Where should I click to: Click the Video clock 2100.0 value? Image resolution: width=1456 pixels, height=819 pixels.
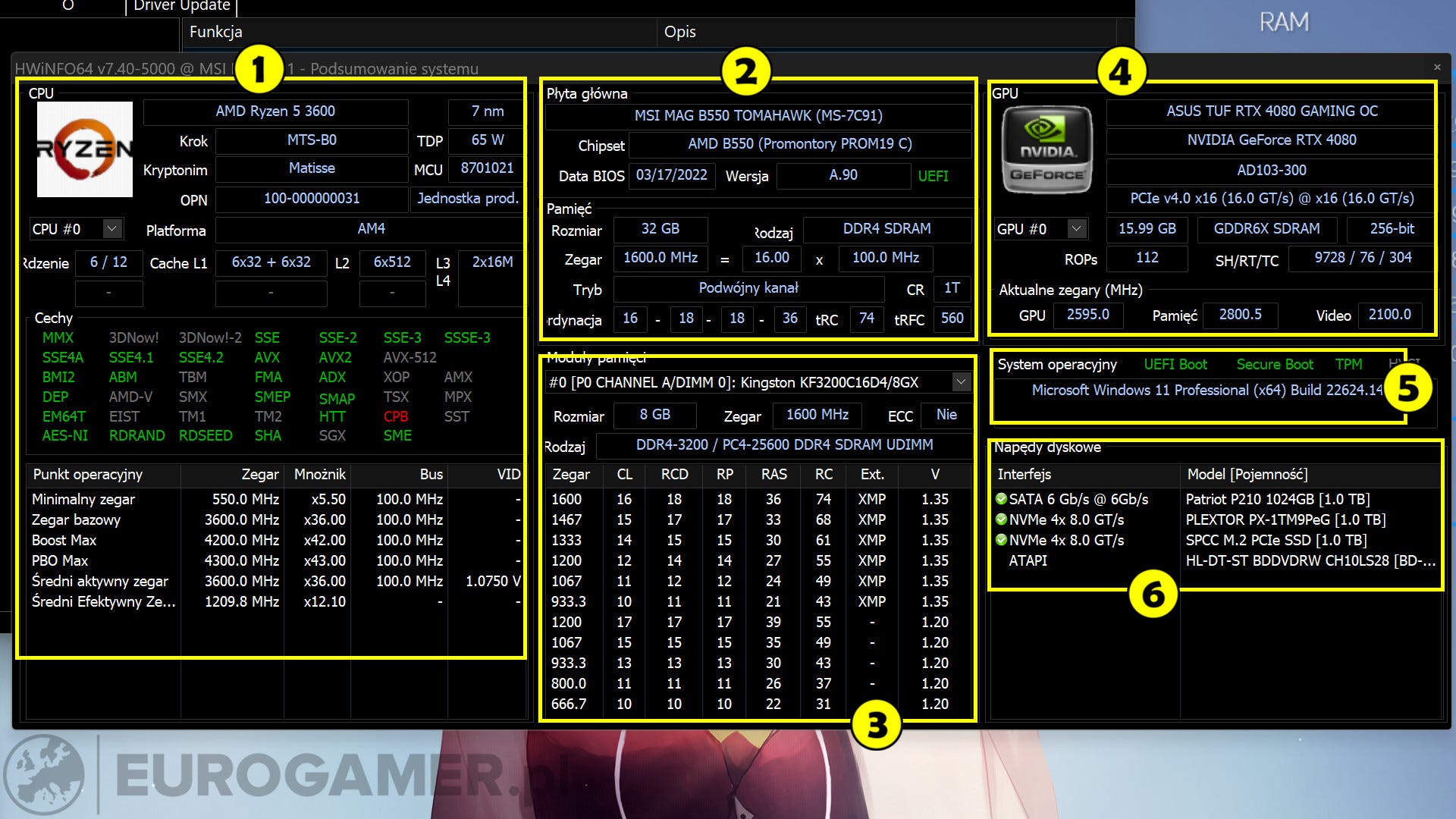point(1389,315)
